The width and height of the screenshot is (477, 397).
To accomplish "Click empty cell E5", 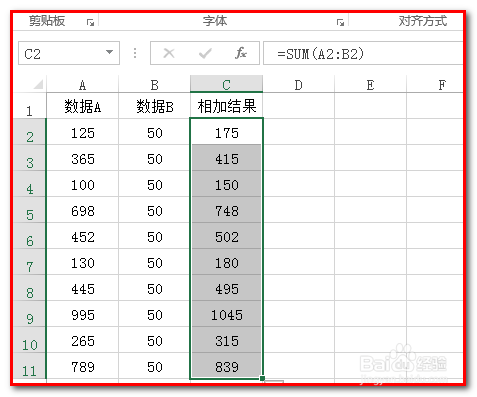I will (x=370, y=210).
